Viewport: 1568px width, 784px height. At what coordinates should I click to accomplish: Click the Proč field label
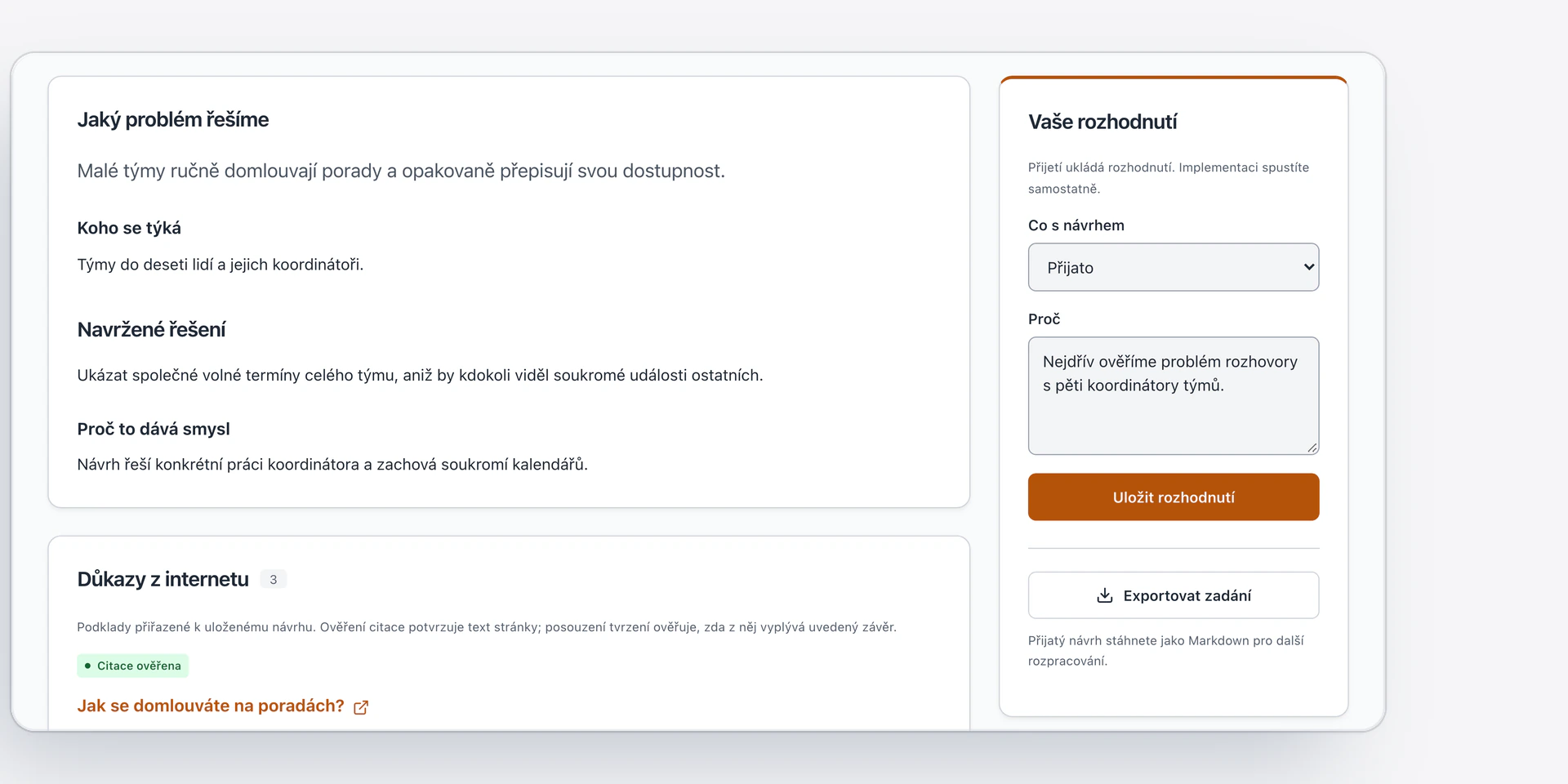point(1044,319)
